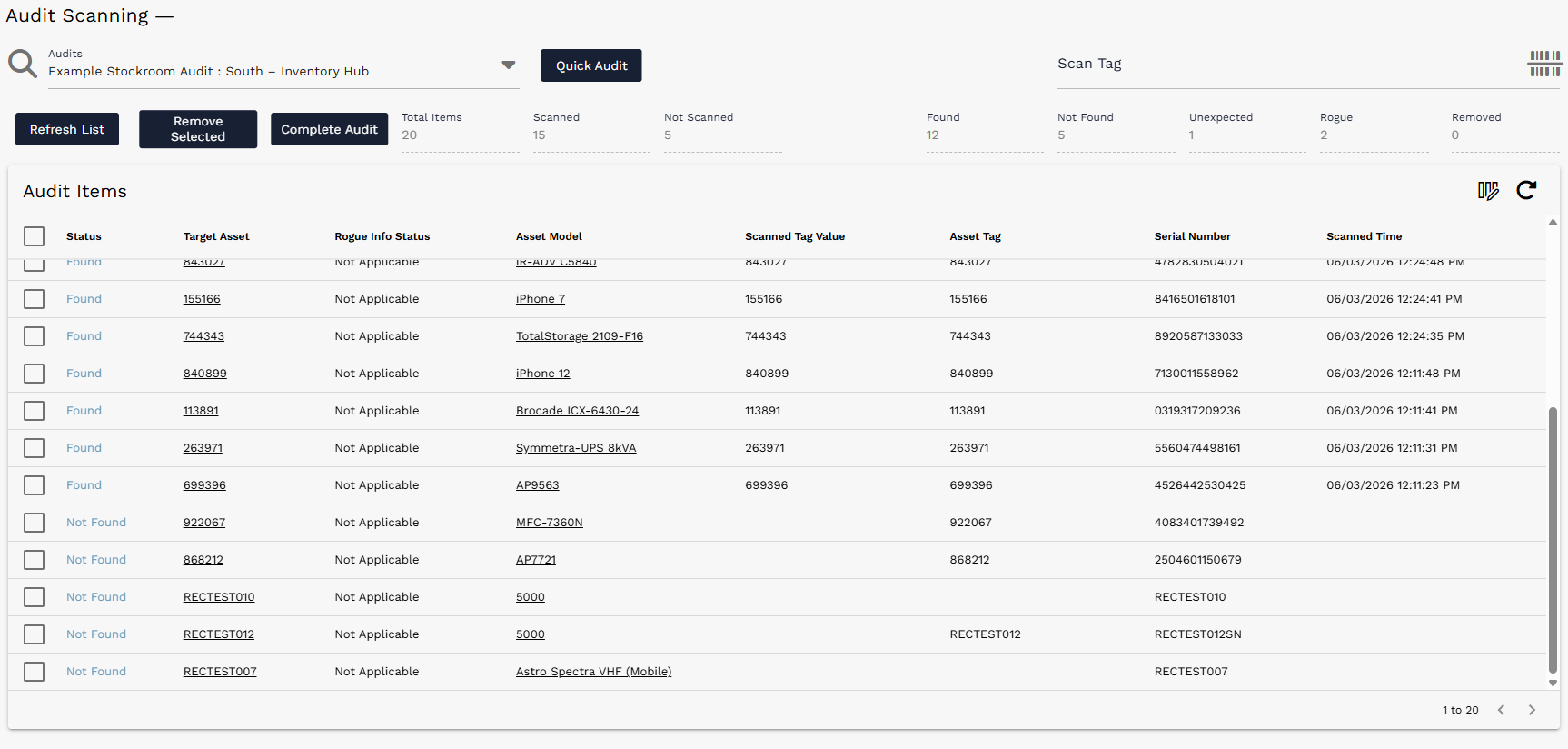Open target asset link 922067
1568x749 pixels.
204,523
